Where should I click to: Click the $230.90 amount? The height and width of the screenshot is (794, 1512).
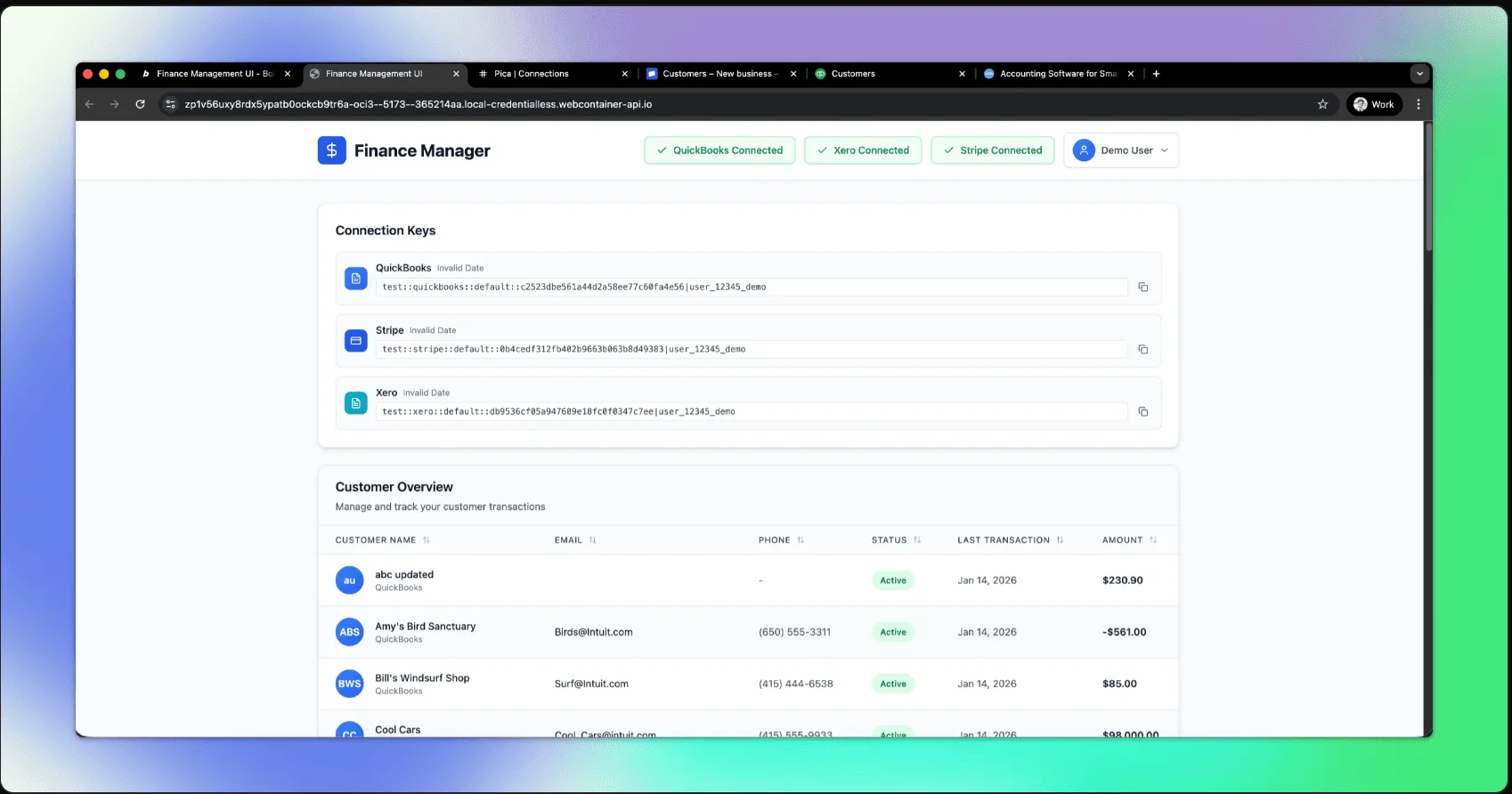click(x=1122, y=580)
